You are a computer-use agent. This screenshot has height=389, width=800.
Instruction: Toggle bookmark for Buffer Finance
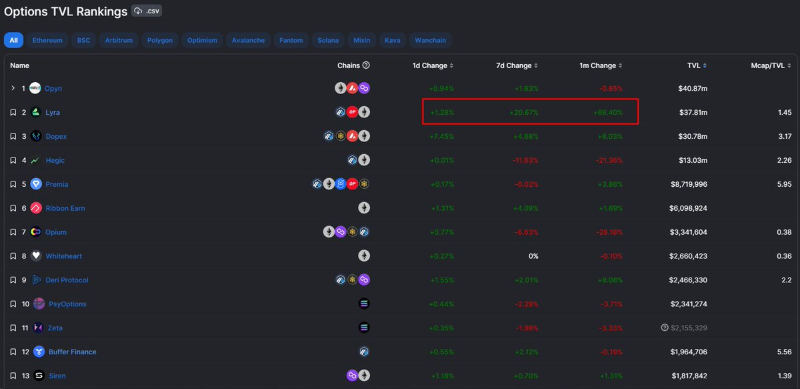13,352
